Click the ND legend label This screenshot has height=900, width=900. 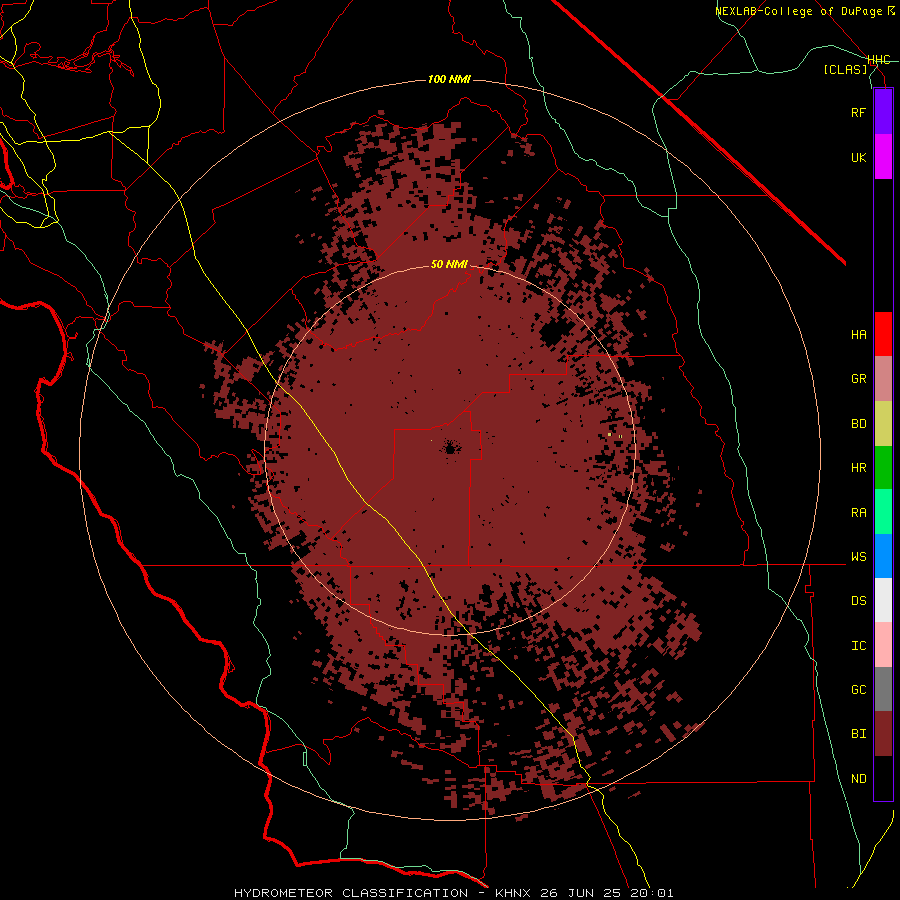859,778
